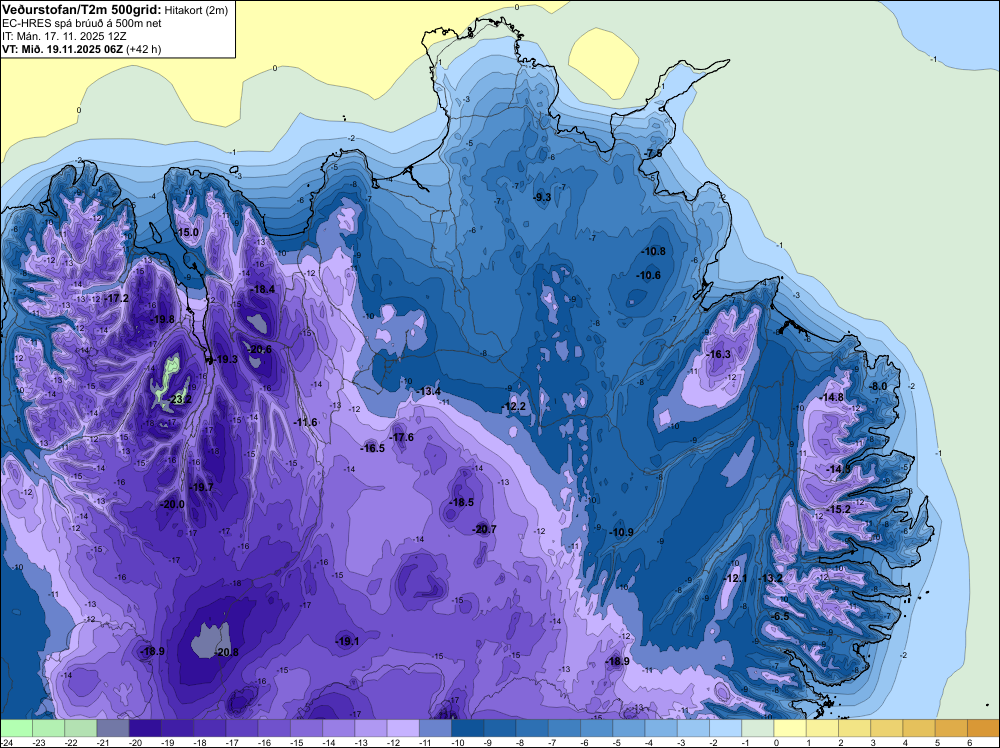This screenshot has height=748, width=1000.
Task: Click the '-12.2' temperature label
Action: [513, 407]
